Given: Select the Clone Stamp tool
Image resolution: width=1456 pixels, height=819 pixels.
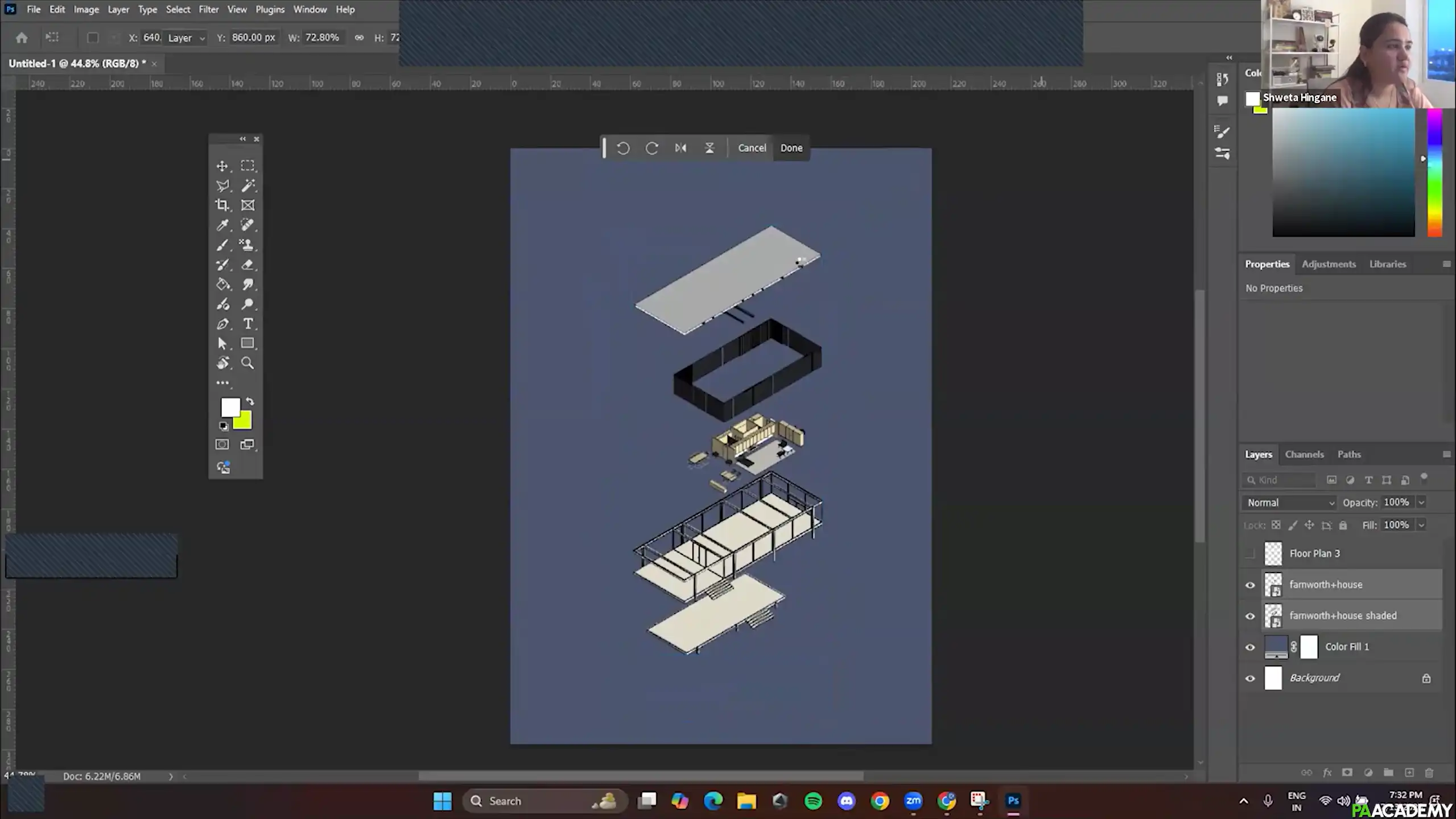Looking at the screenshot, I should [x=248, y=245].
